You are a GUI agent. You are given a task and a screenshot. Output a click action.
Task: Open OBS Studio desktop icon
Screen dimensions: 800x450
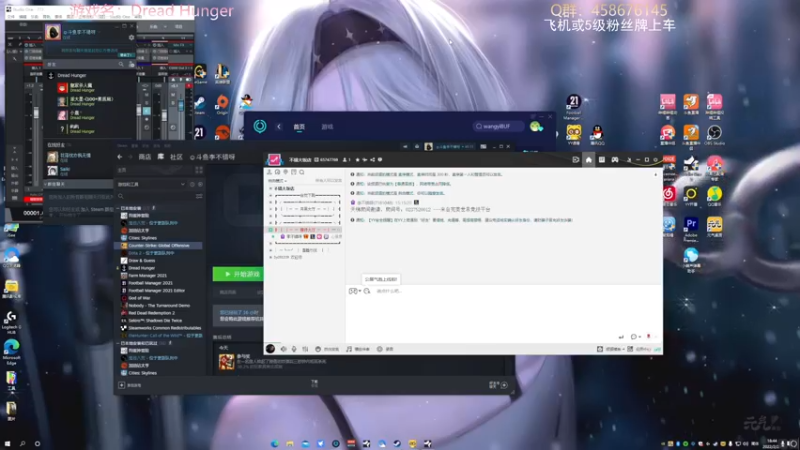[x=714, y=136]
